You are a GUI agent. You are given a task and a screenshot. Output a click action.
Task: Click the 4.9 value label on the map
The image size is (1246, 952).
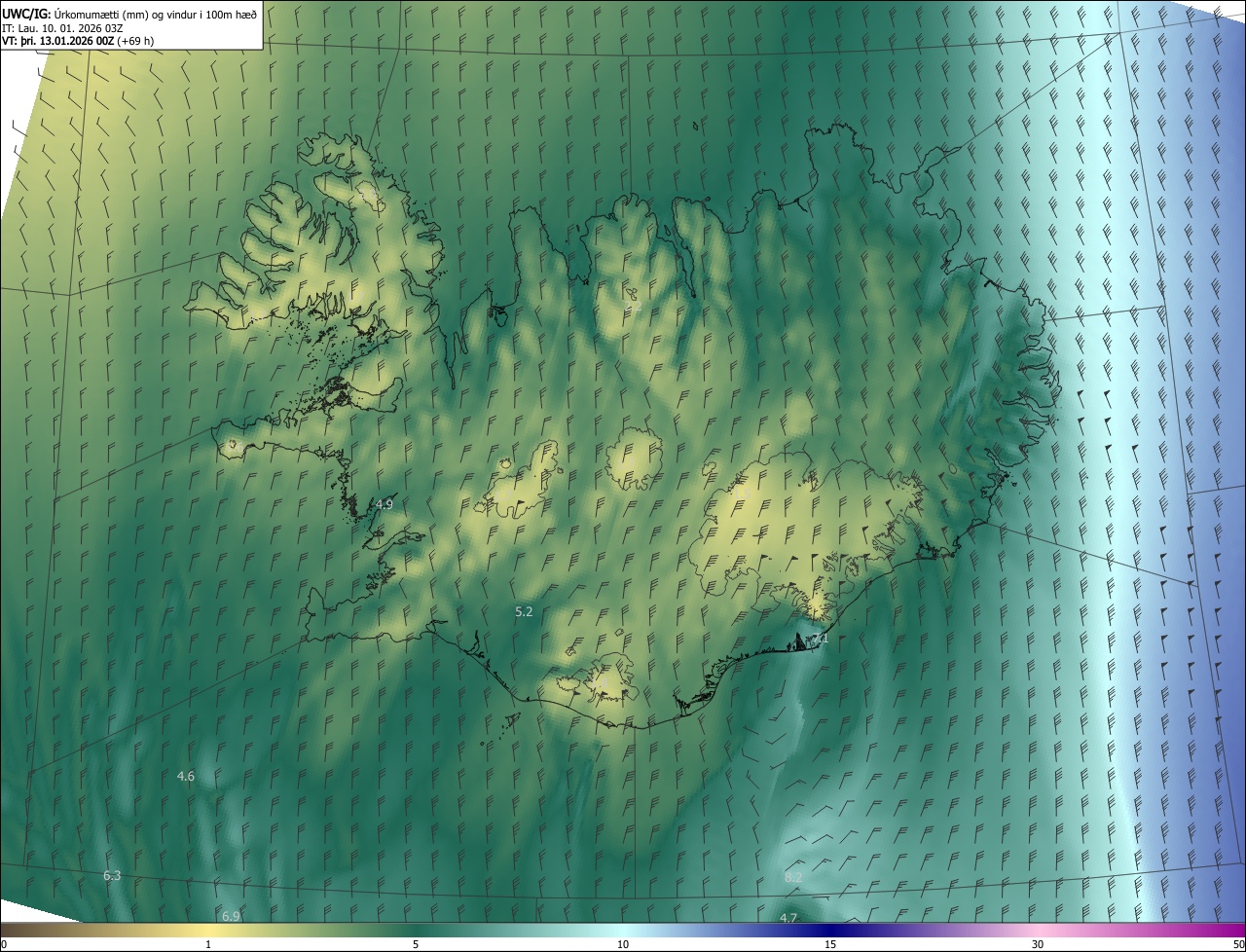(x=384, y=504)
